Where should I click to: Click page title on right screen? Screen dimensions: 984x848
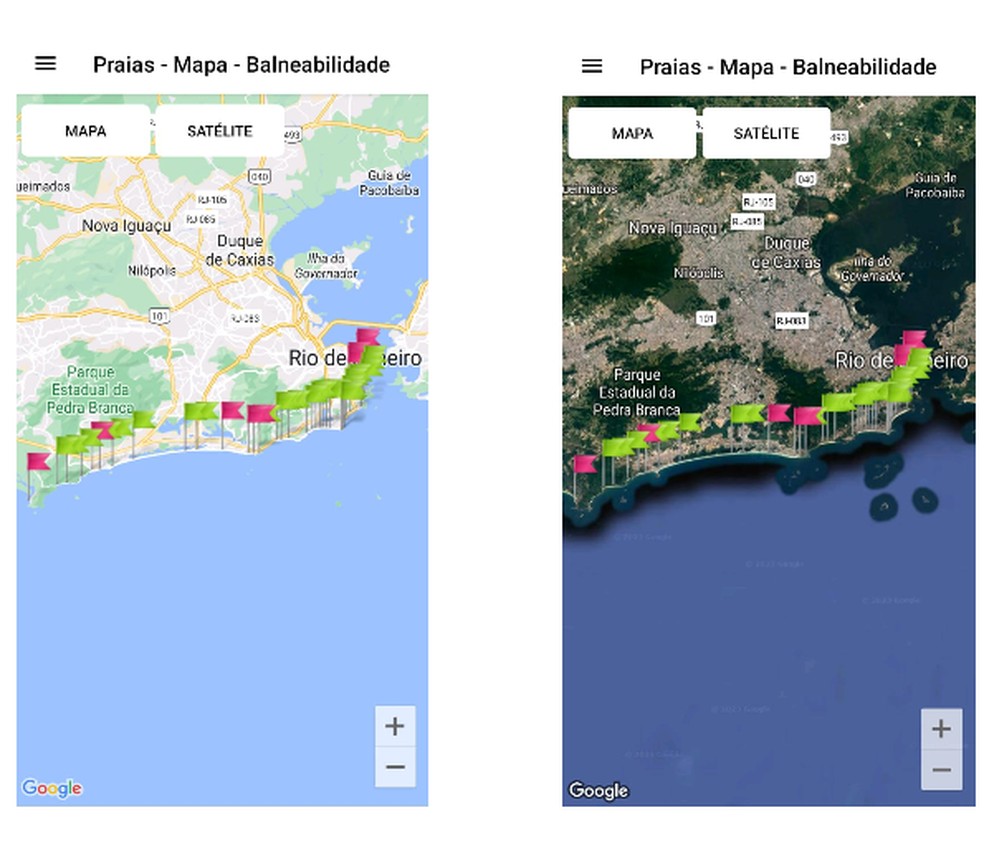[x=788, y=67]
